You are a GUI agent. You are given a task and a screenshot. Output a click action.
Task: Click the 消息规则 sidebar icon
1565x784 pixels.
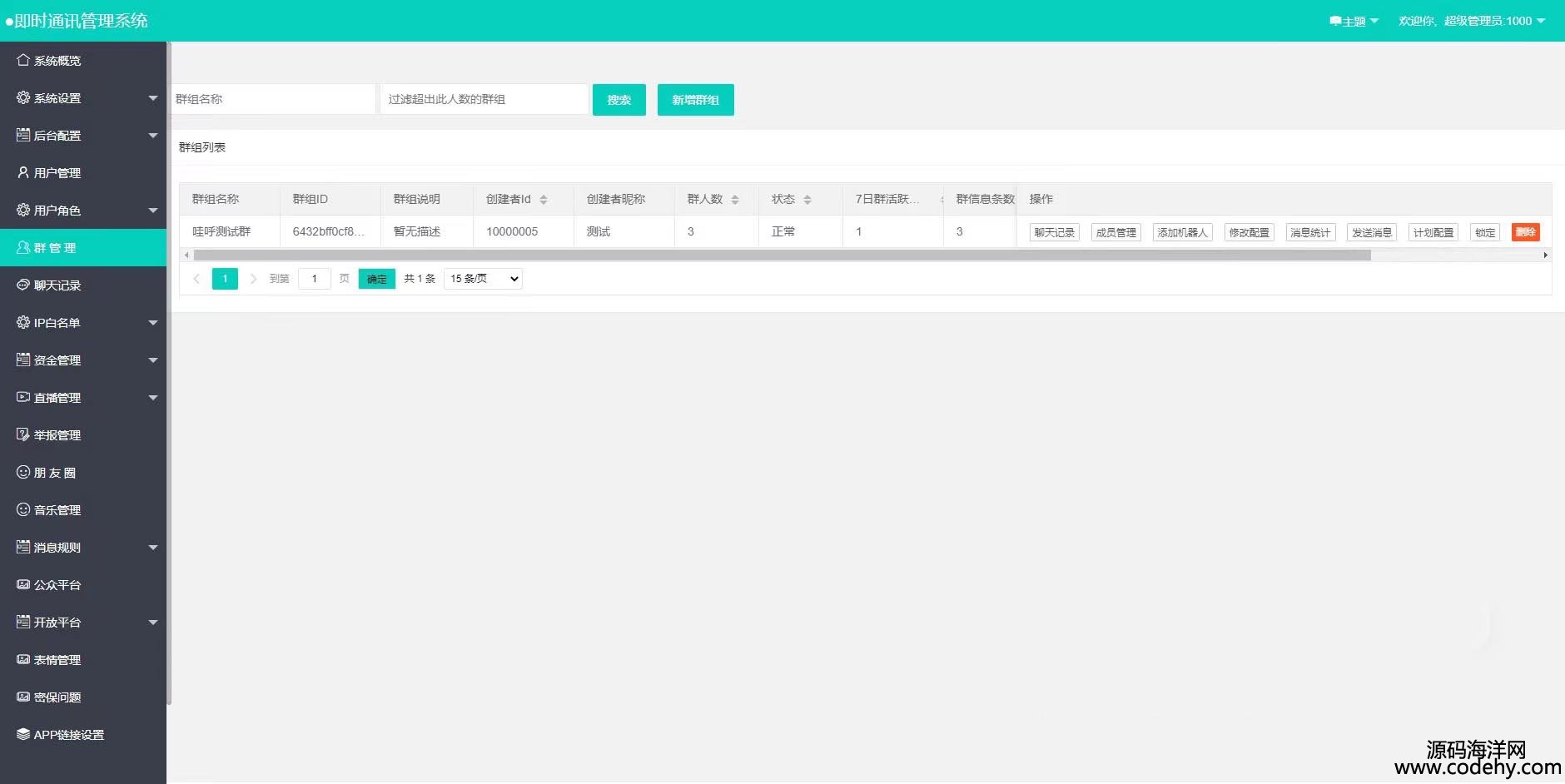(x=23, y=547)
